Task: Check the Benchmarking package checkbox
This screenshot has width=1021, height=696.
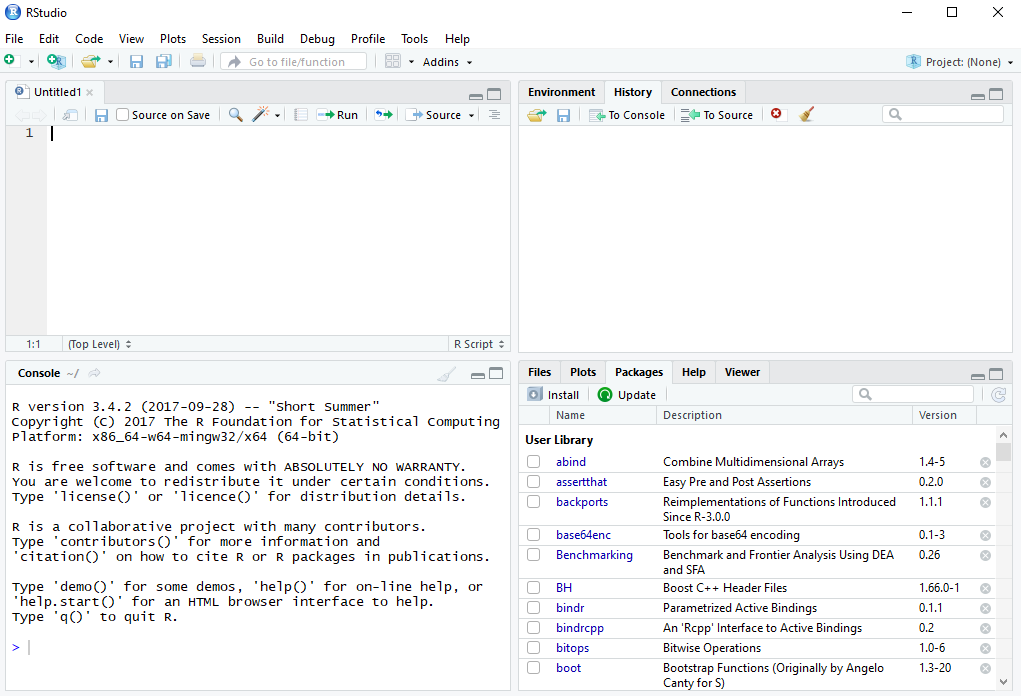Action: pos(534,555)
